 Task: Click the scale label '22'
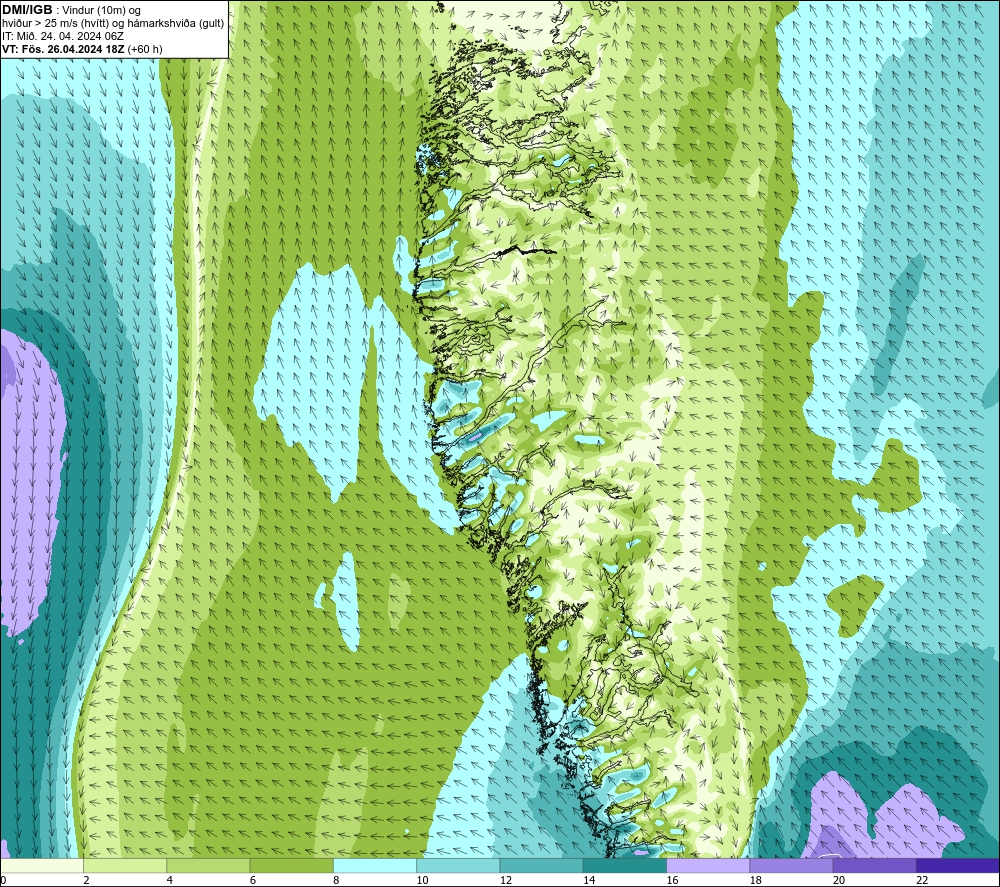coord(922,881)
